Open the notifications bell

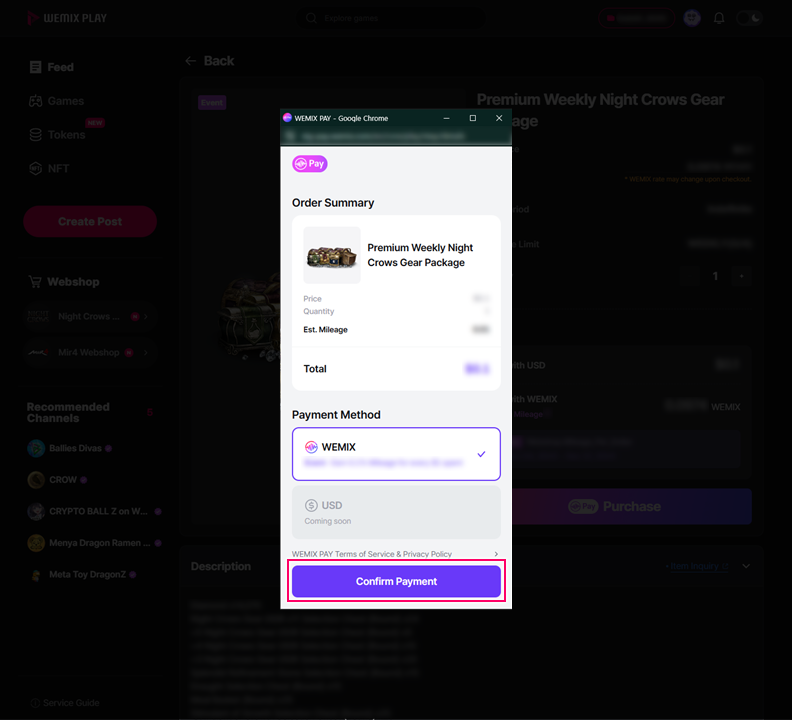[719, 18]
